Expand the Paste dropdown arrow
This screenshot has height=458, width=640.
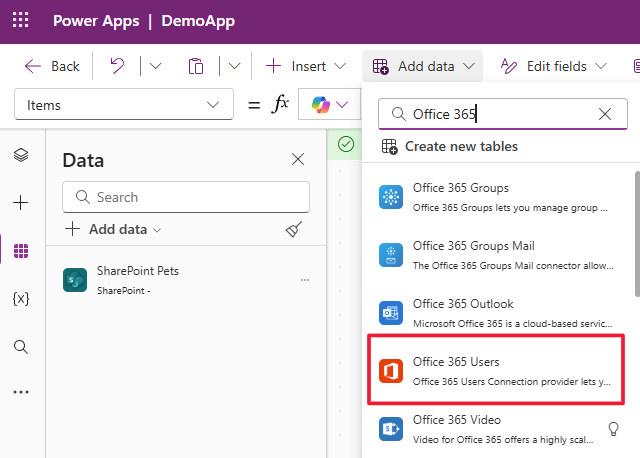pos(234,66)
